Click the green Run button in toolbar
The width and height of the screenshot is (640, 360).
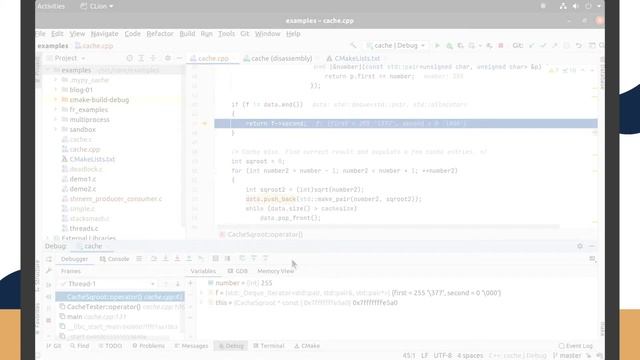click(x=437, y=45)
